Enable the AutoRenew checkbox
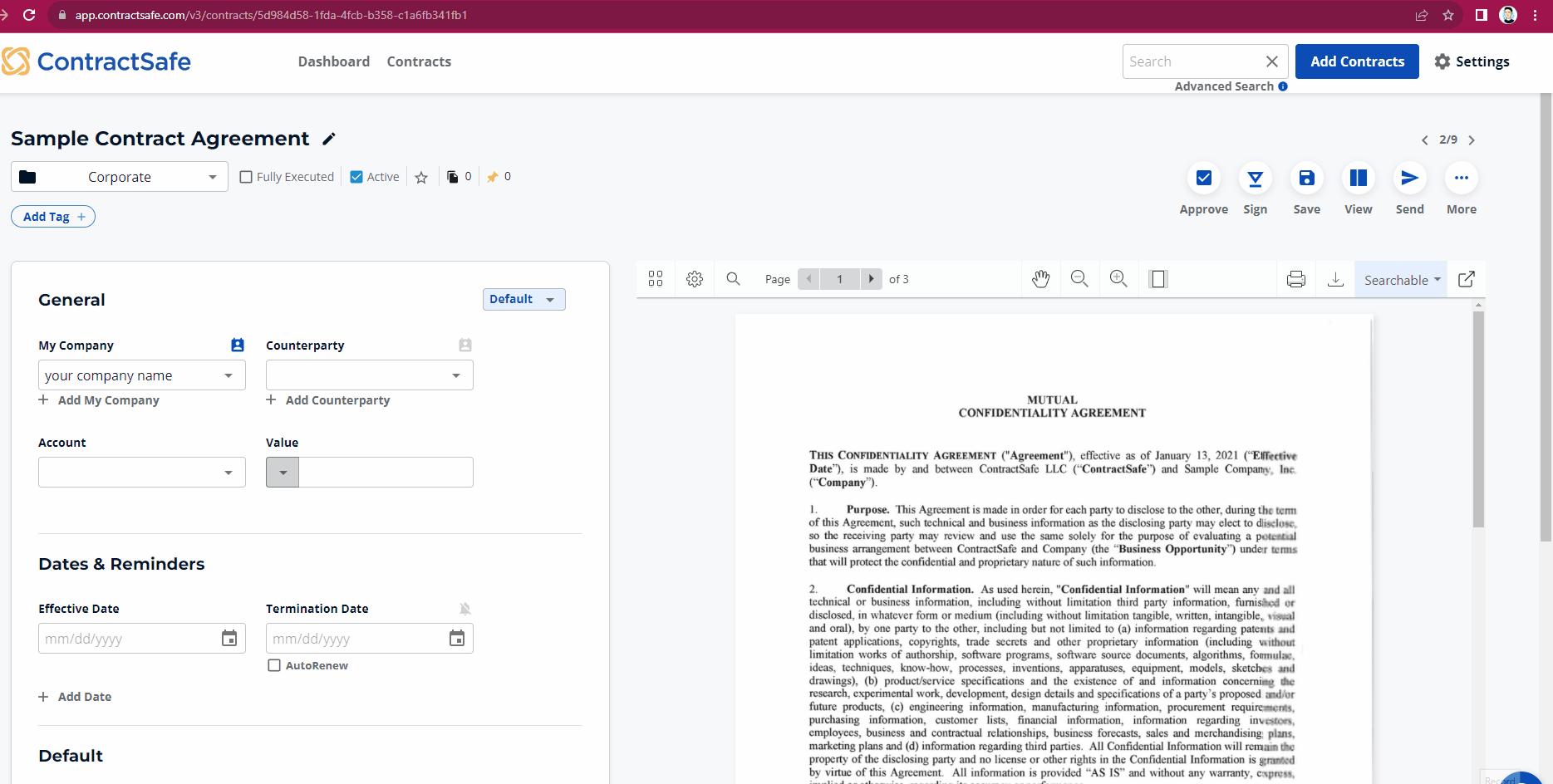 click(x=274, y=665)
